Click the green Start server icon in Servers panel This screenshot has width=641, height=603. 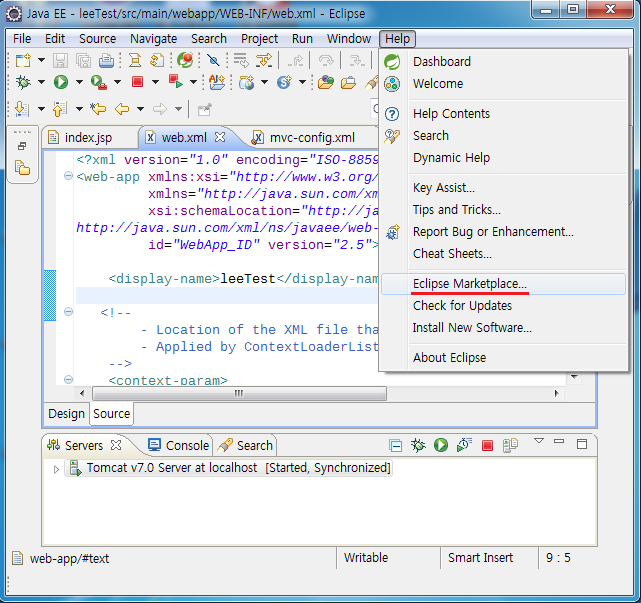[x=441, y=445]
